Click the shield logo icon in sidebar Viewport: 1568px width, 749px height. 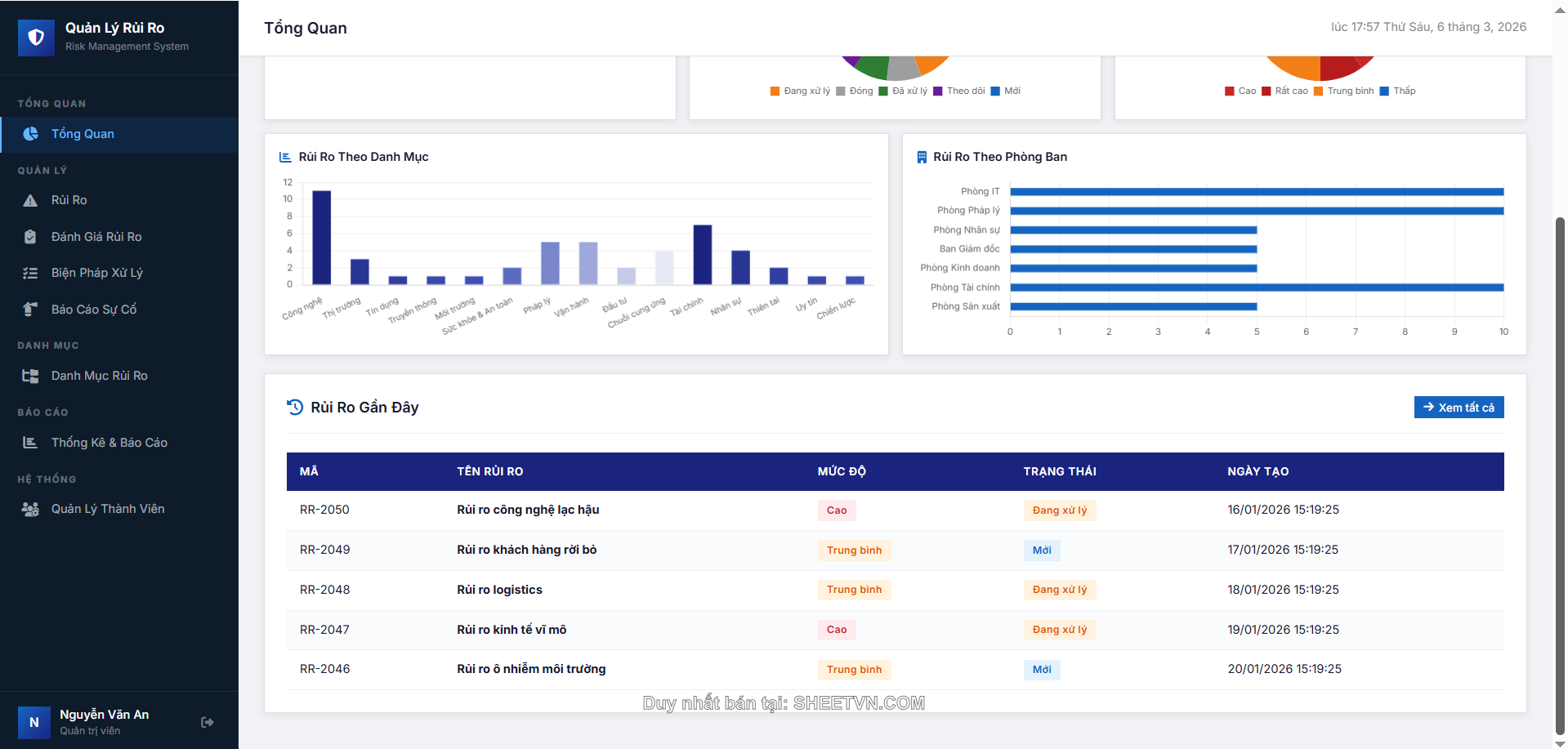(36, 38)
